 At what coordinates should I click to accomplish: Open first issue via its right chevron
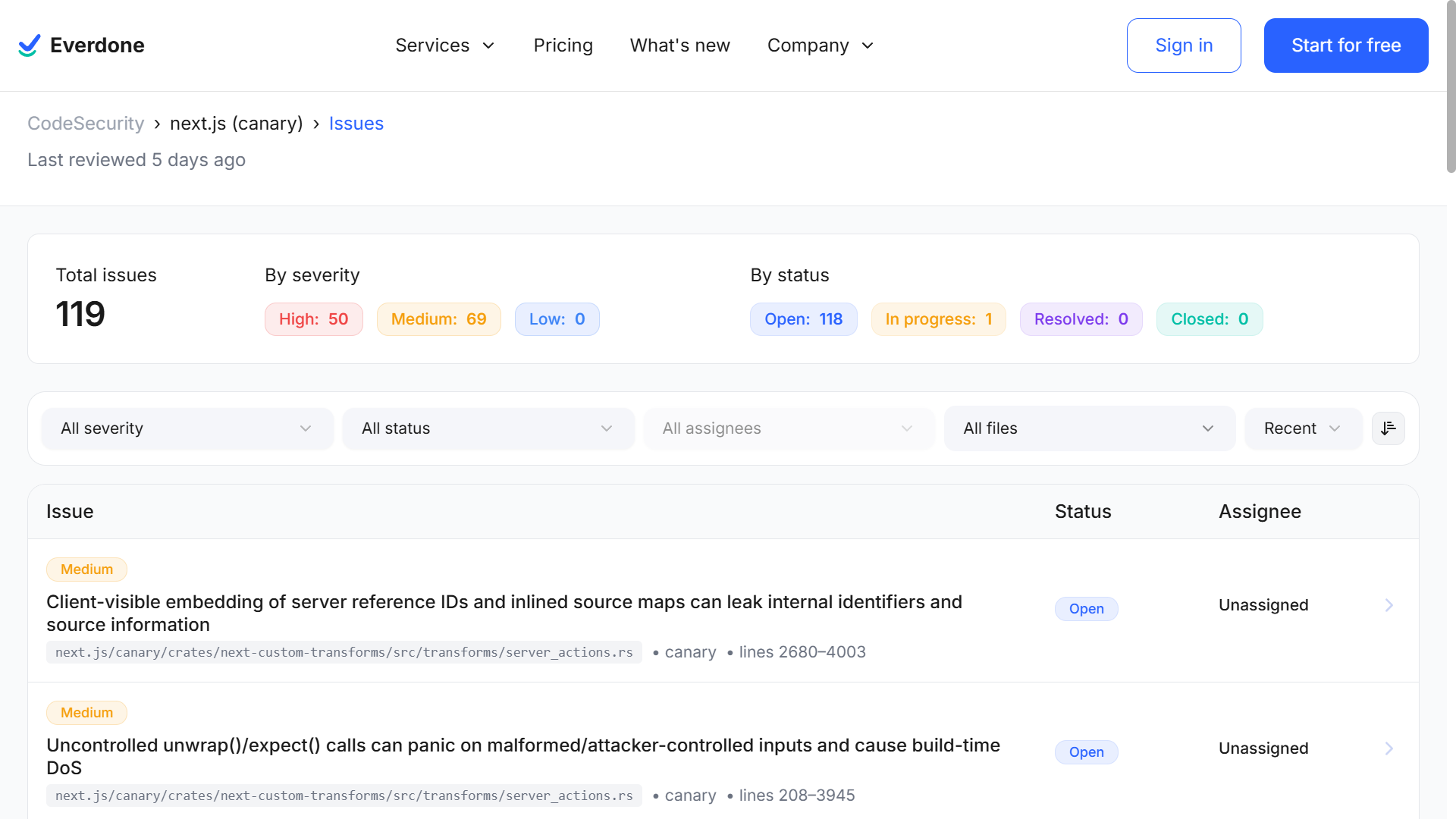click(x=1389, y=605)
